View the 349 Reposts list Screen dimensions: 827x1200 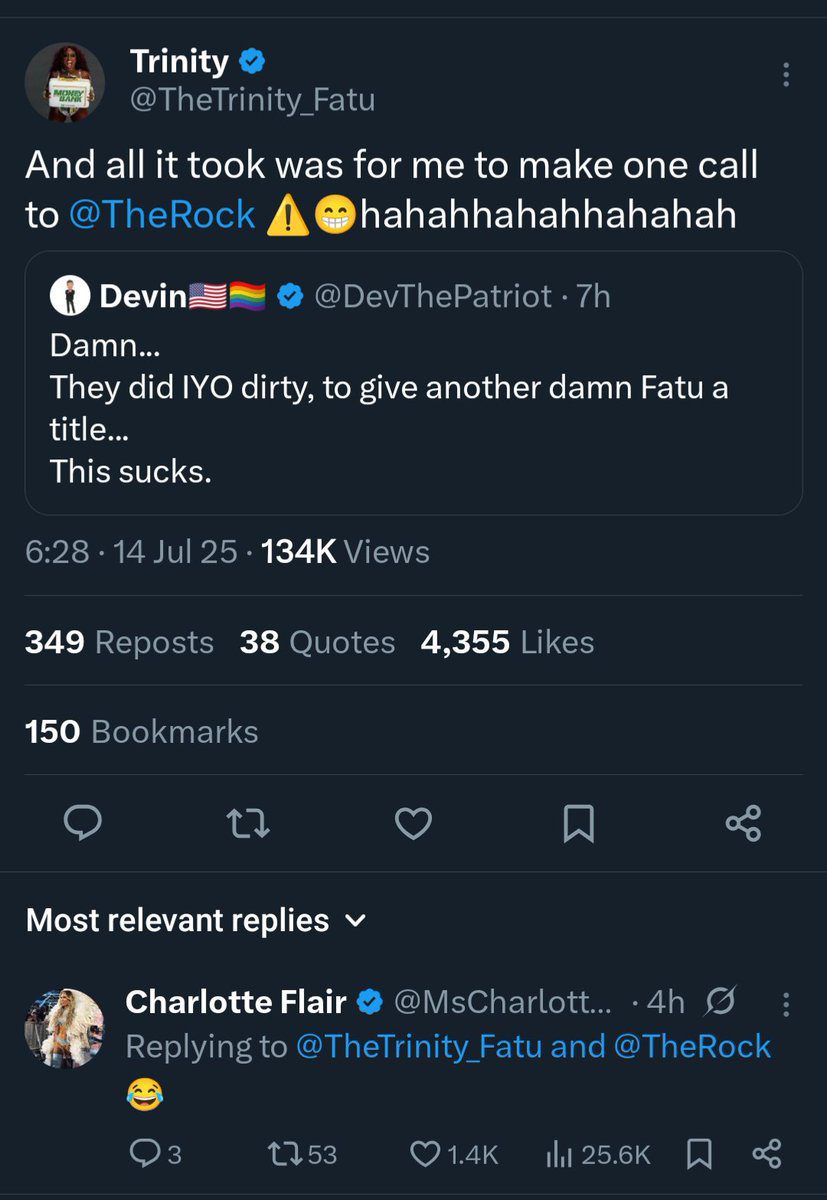119,642
